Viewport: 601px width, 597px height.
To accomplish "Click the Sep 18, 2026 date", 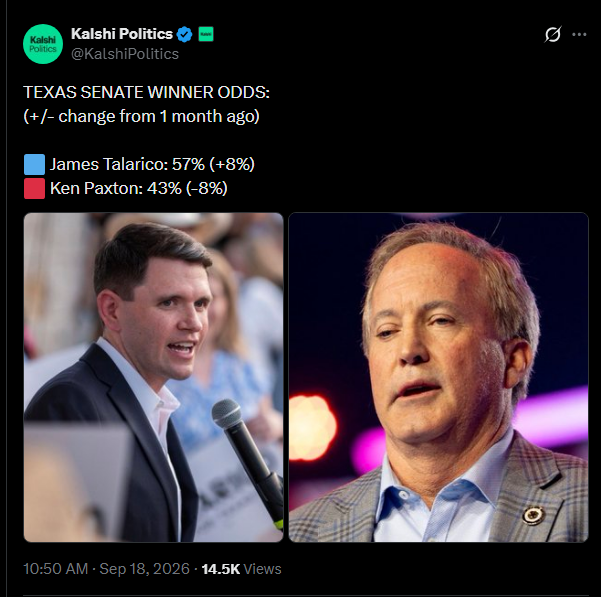I will pos(145,569).
